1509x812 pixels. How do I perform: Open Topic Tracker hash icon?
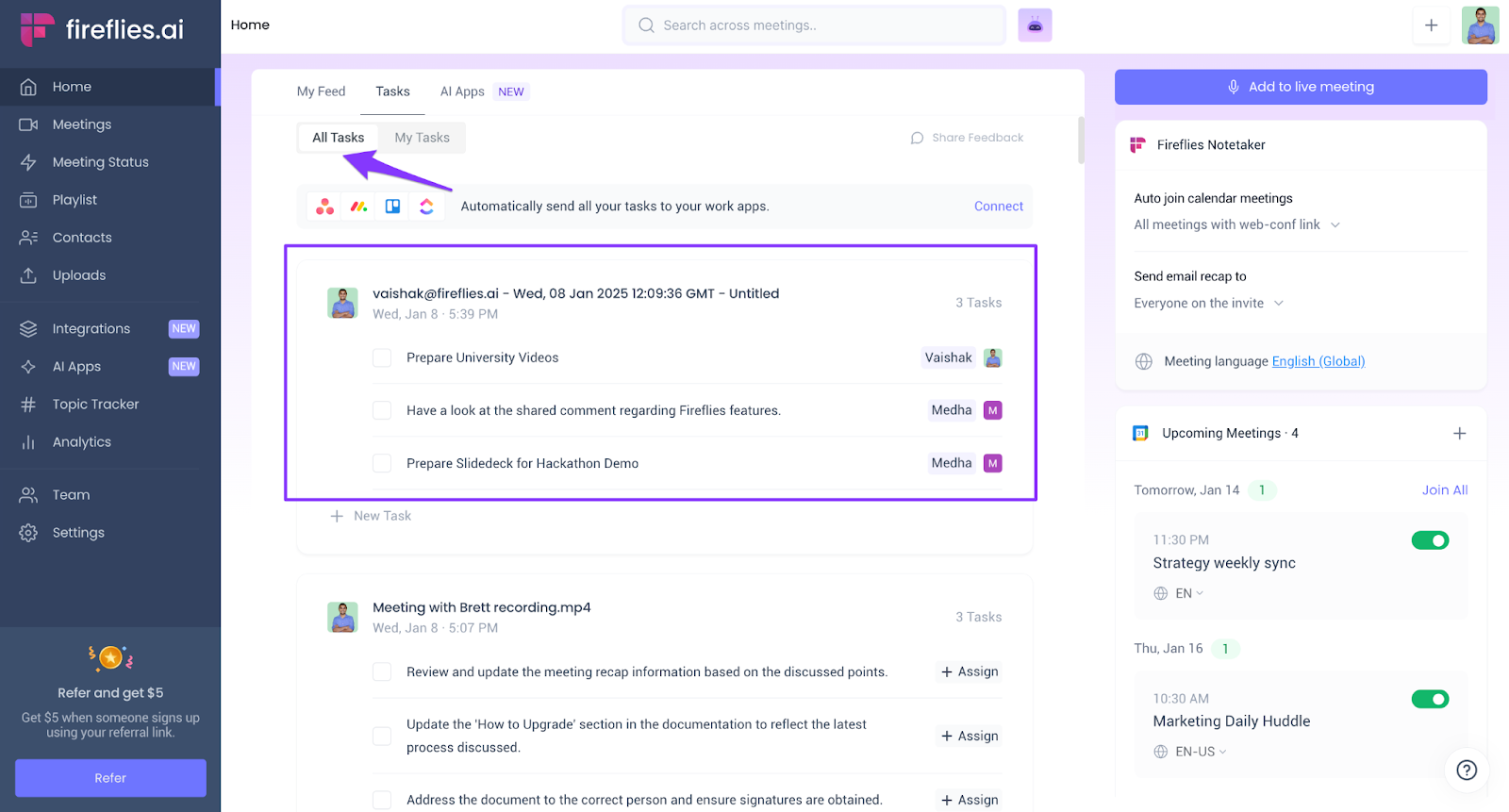click(28, 405)
